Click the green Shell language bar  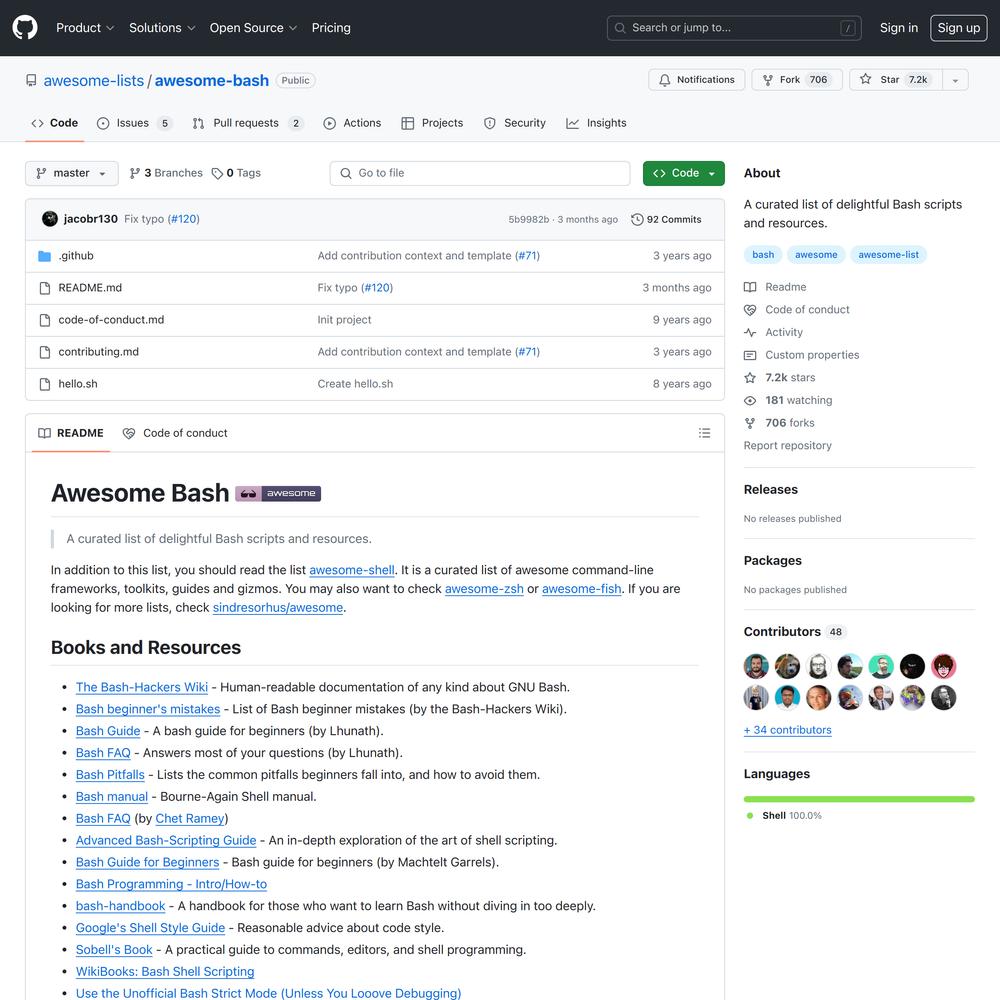click(x=859, y=799)
